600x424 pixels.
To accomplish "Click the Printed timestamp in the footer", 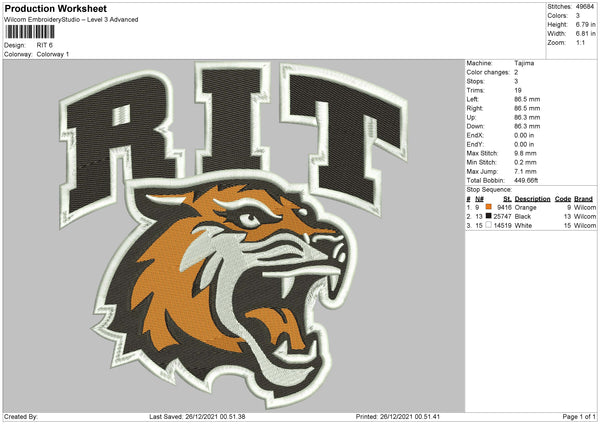I will tap(398, 416).
